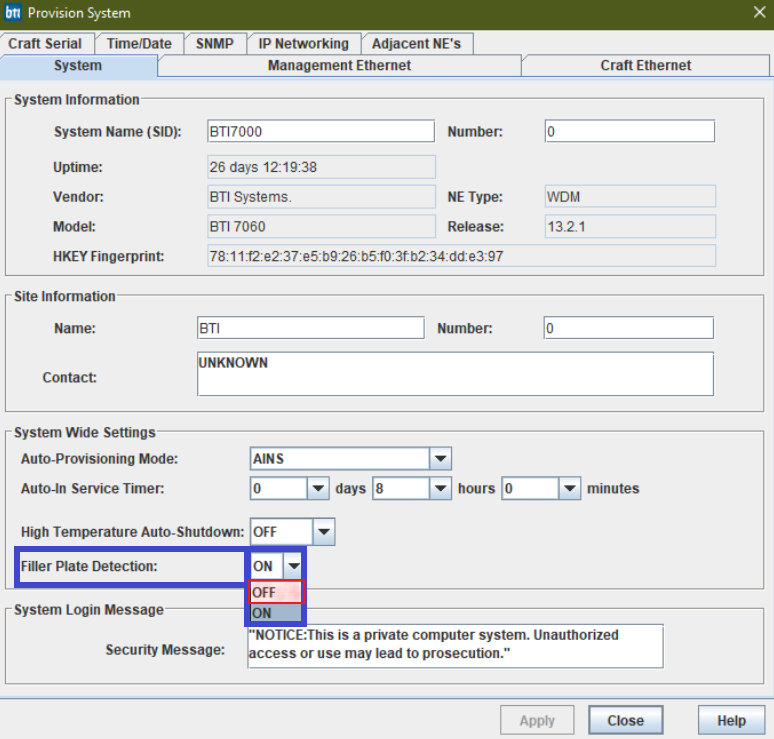Expand the Auto-In Service hours dropdown
774x739 pixels.
click(x=440, y=489)
